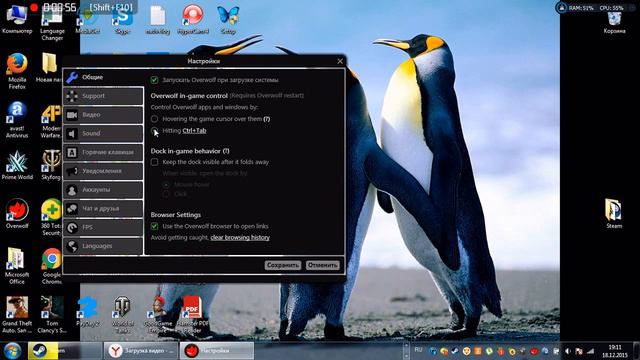Select the 360 Total Security desktop icon

coord(51,218)
